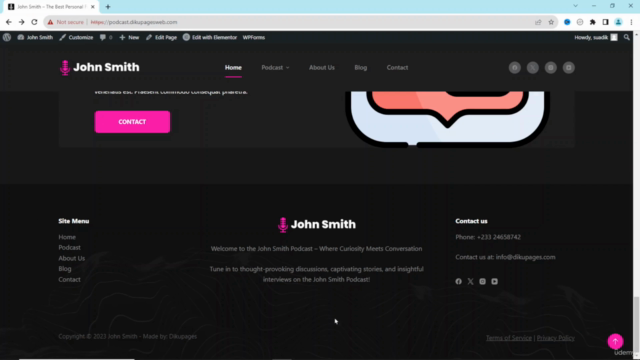Image resolution: width=640 pixels, height=360 pixels.
Task: Click the Site Menu footer heading
Action: pyautogui.click(x=73, y=221)
